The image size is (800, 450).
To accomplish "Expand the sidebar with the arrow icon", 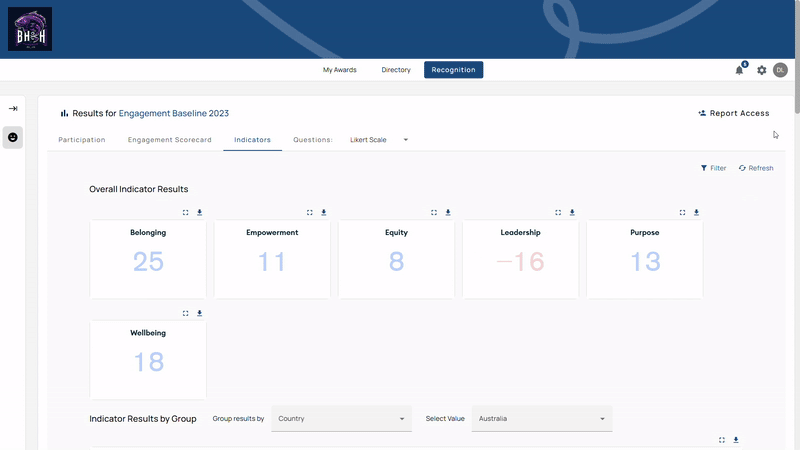I will (13, 109).
